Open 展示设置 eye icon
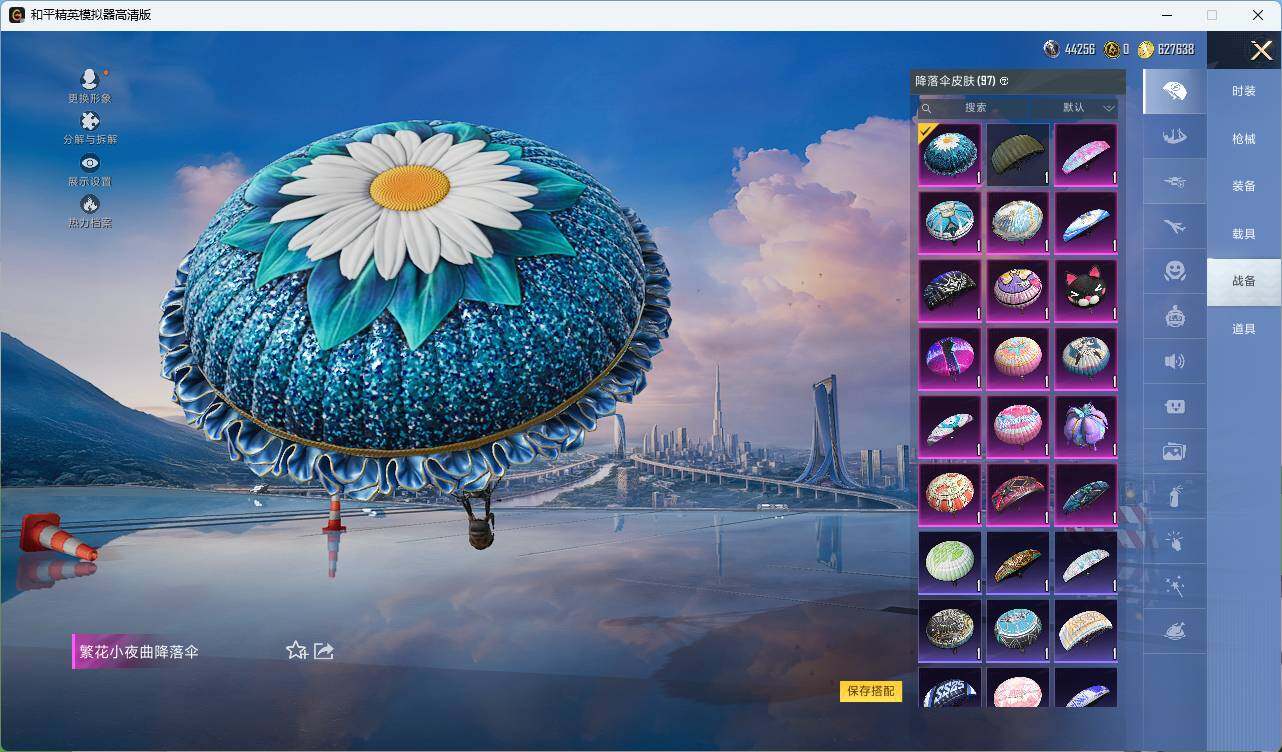 (x=90, y=163)
